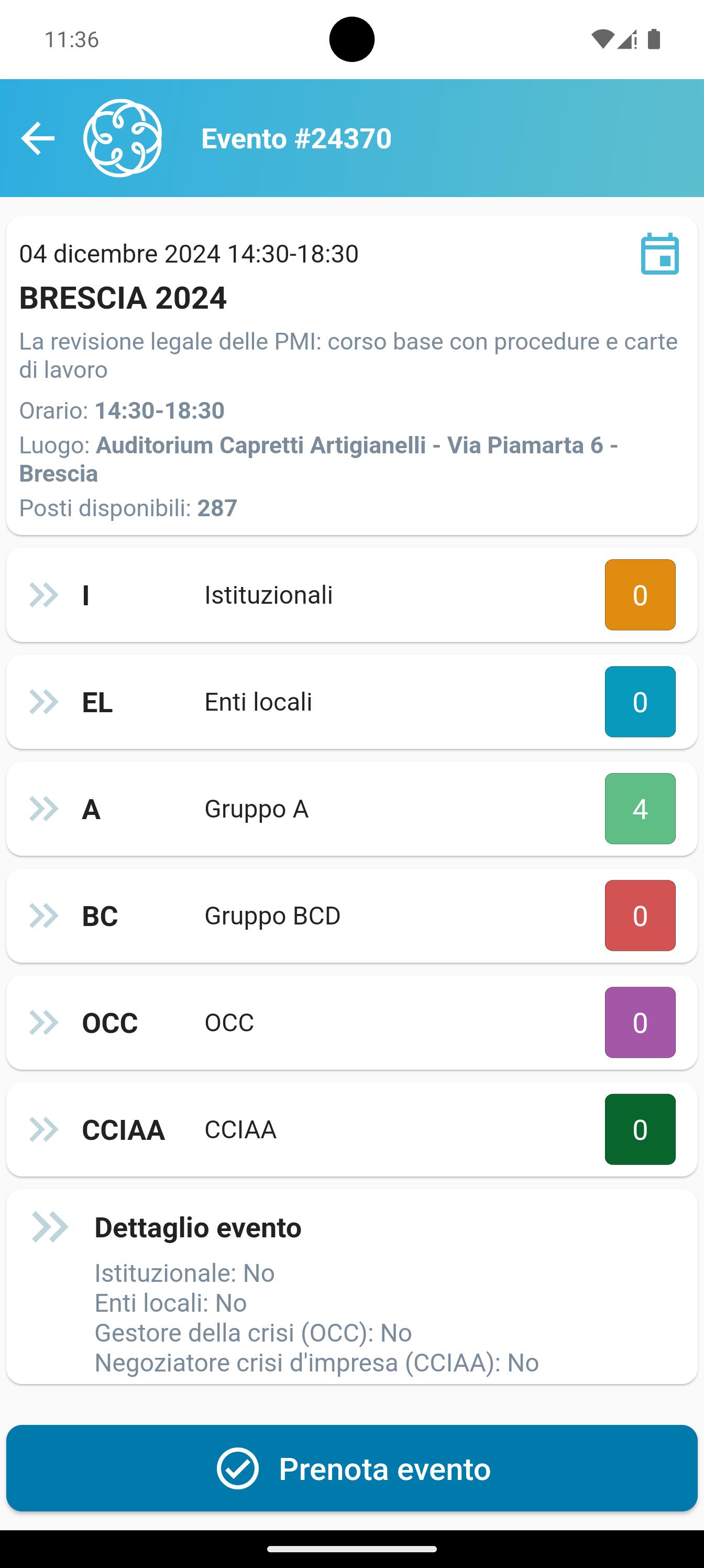This screenshot has height=1568, width=704.
Task: Open the BRESCIA 2024 event title
Action: coord(123,298)
